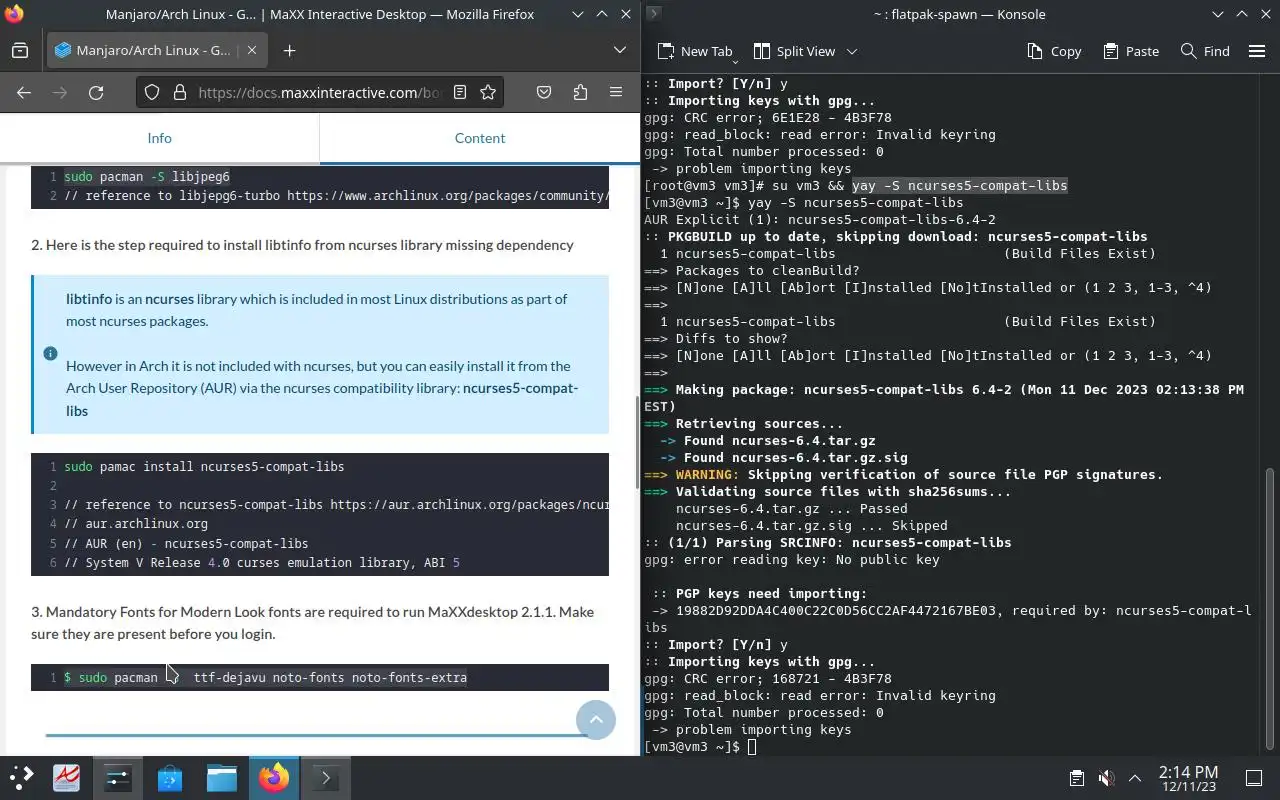Open Firefox extensions menu
The width and height of the screenshot is (1280, 800).
pyautogui.click(x=580, y=92)
